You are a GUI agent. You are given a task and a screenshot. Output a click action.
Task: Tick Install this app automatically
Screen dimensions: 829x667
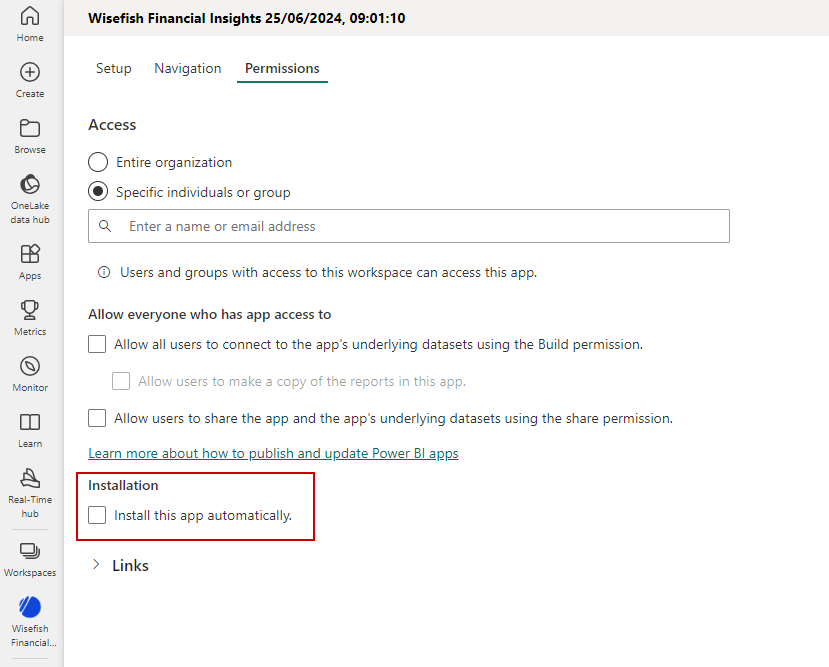tap(97, 515)
